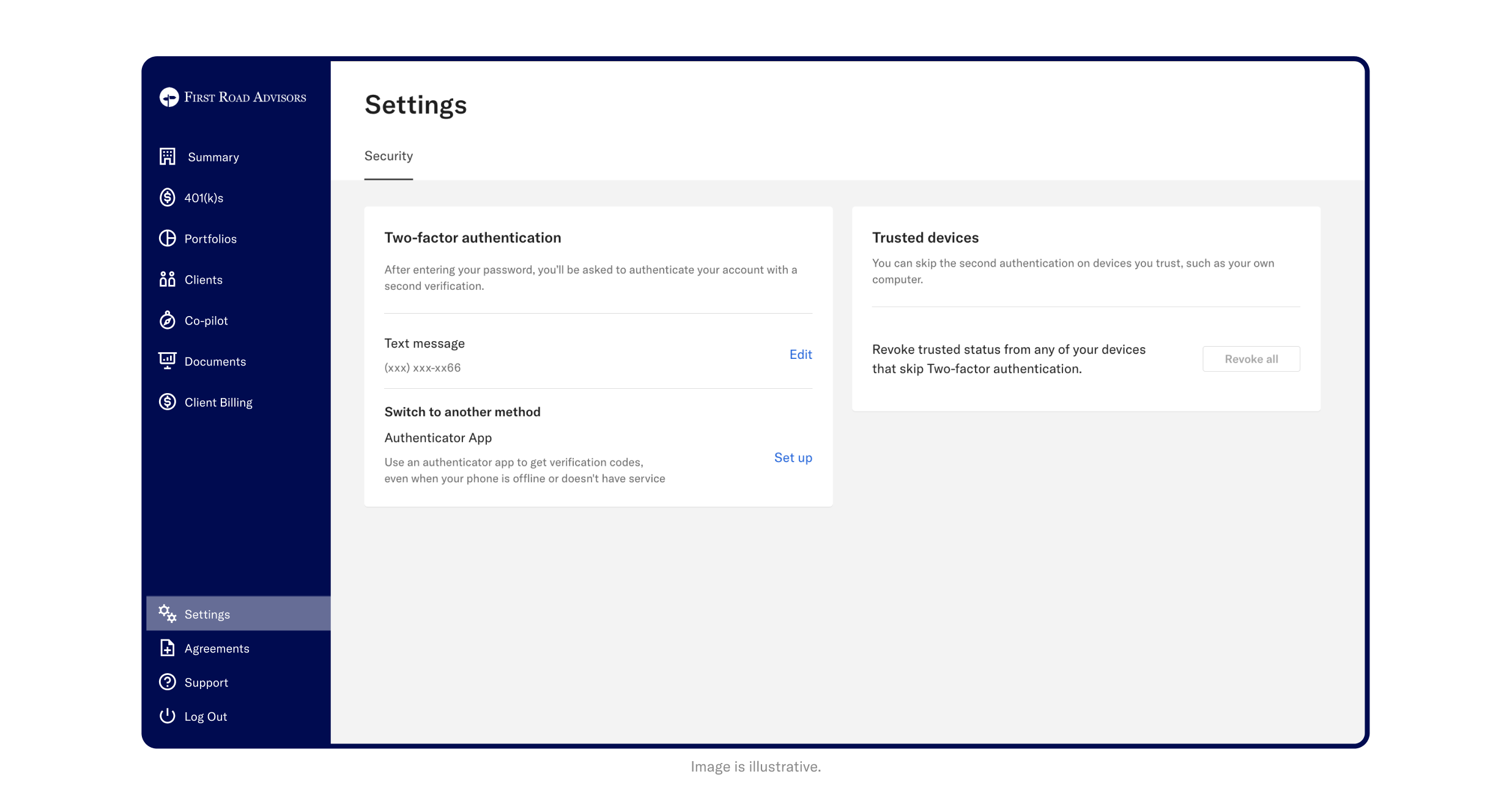The image size is (1512, 807).
Task: Click the Summary building icon
Action: click(168, 157)
